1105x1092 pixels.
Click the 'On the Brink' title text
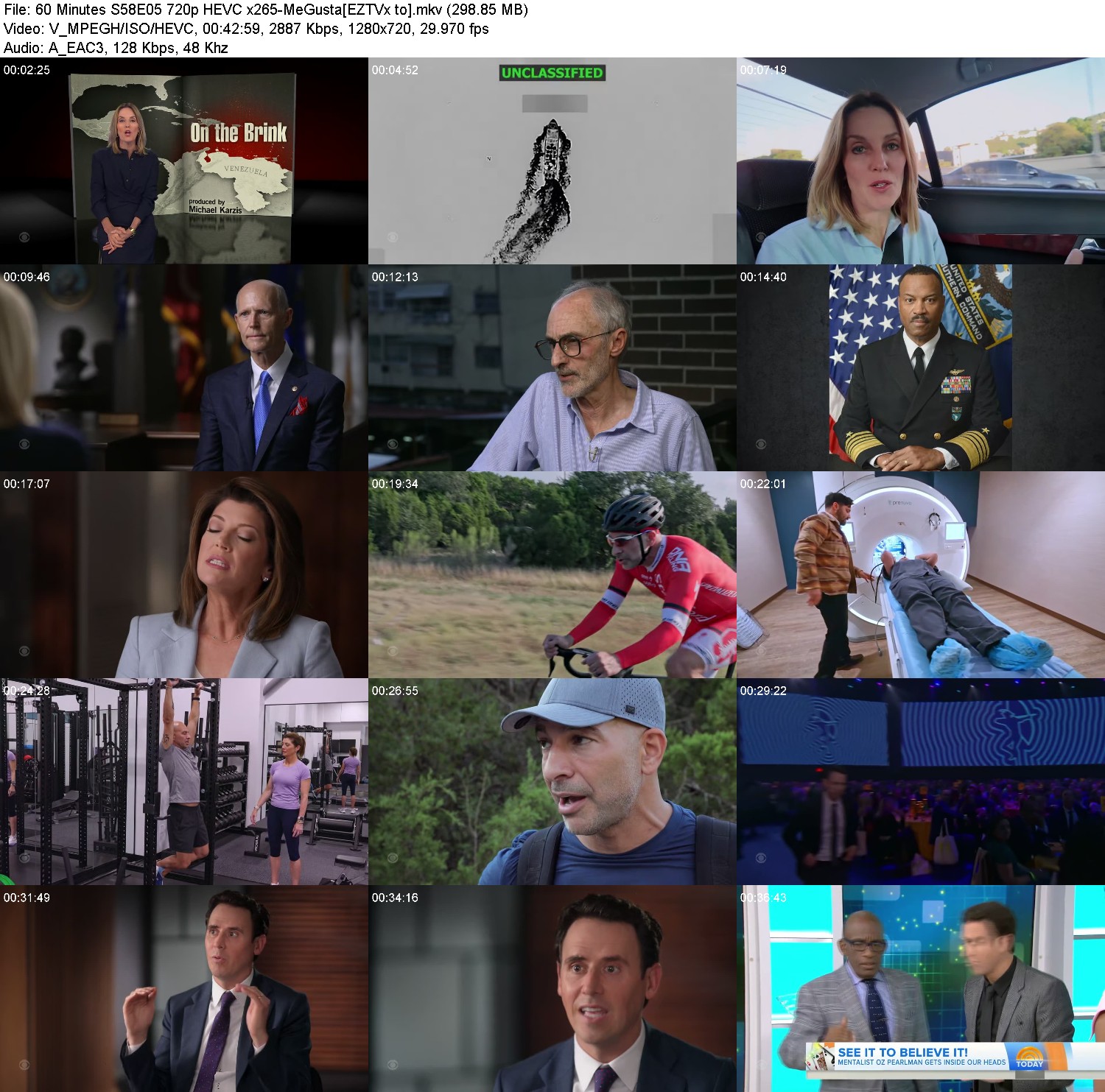point(238,133)
